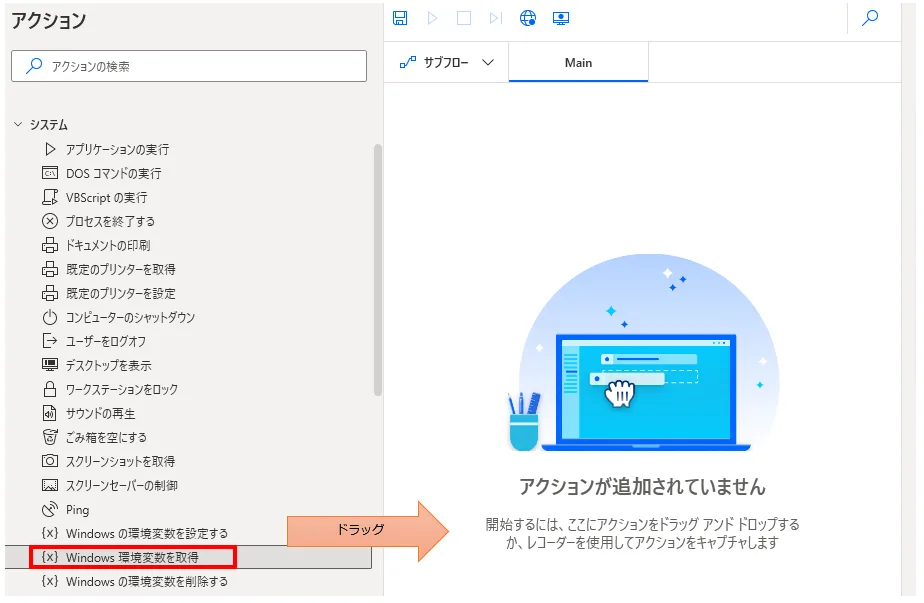
Task: Select Windows 環境変数を取得 action
Action: (x=132, y=557)
